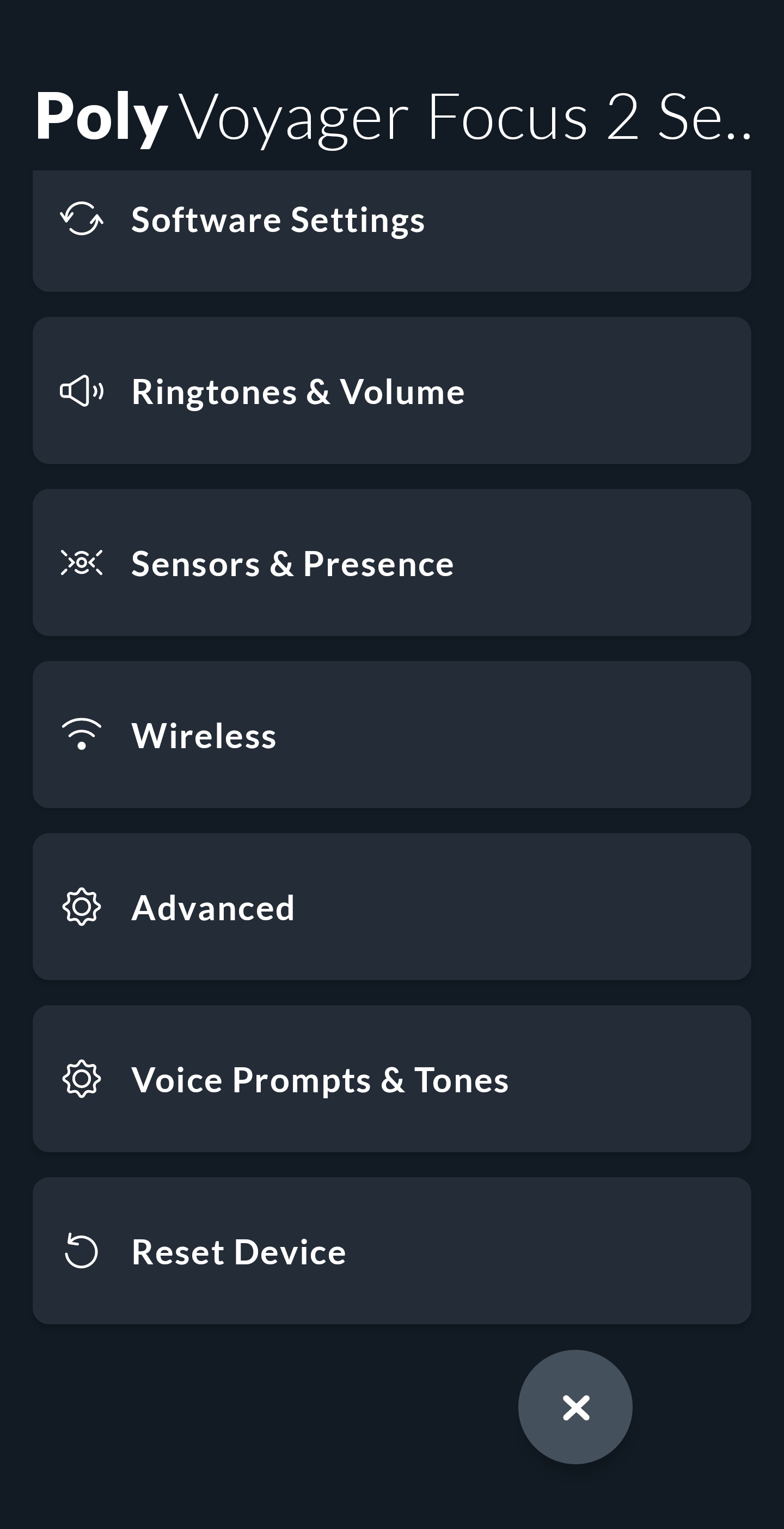The width and height of the screenshot is (784, 1529).
Task: Click the gear icon next to Advanced
Action: coord(82,907)
